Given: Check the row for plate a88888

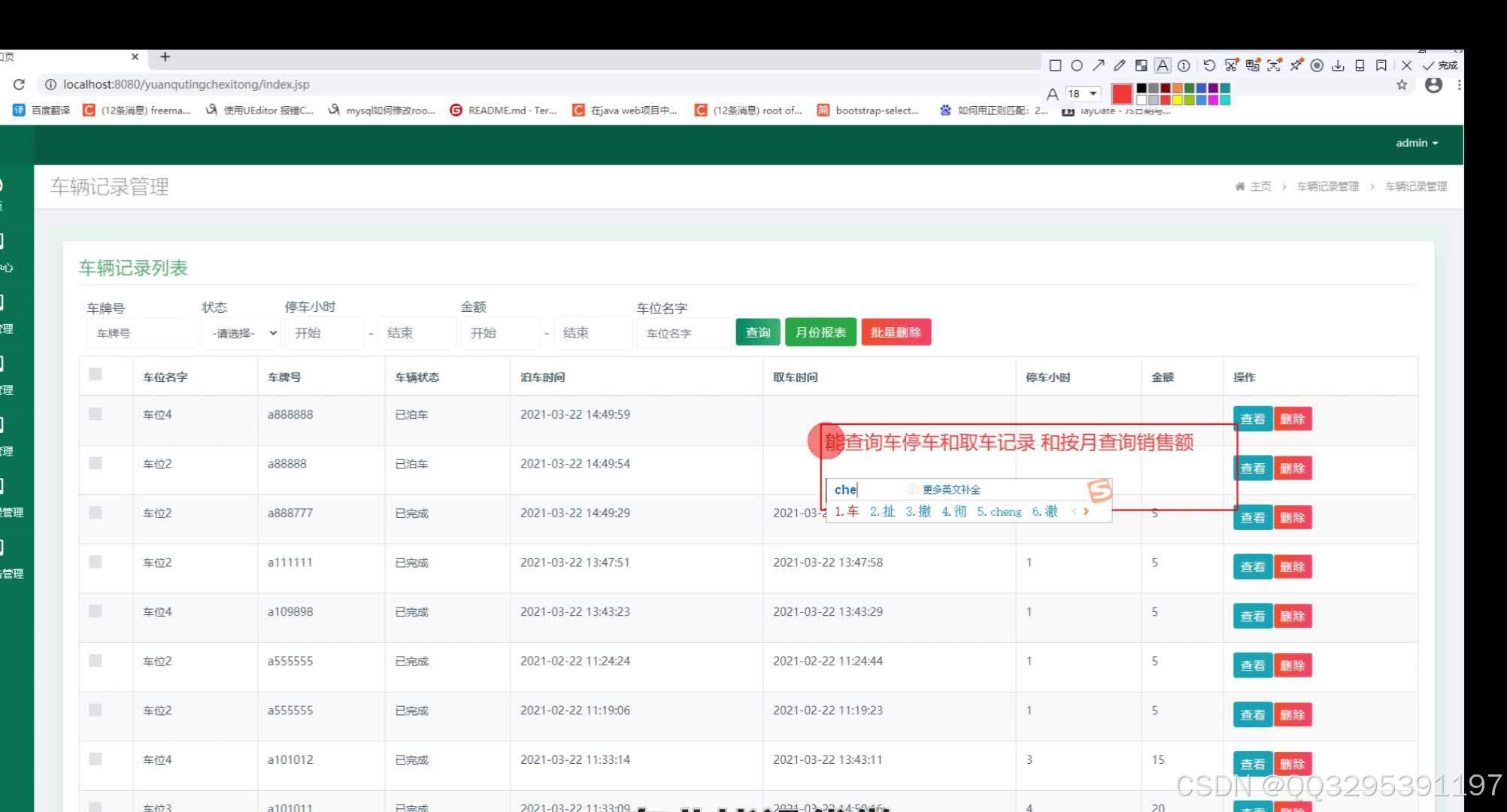Looking at the screenshot, I should click(96, 463).
